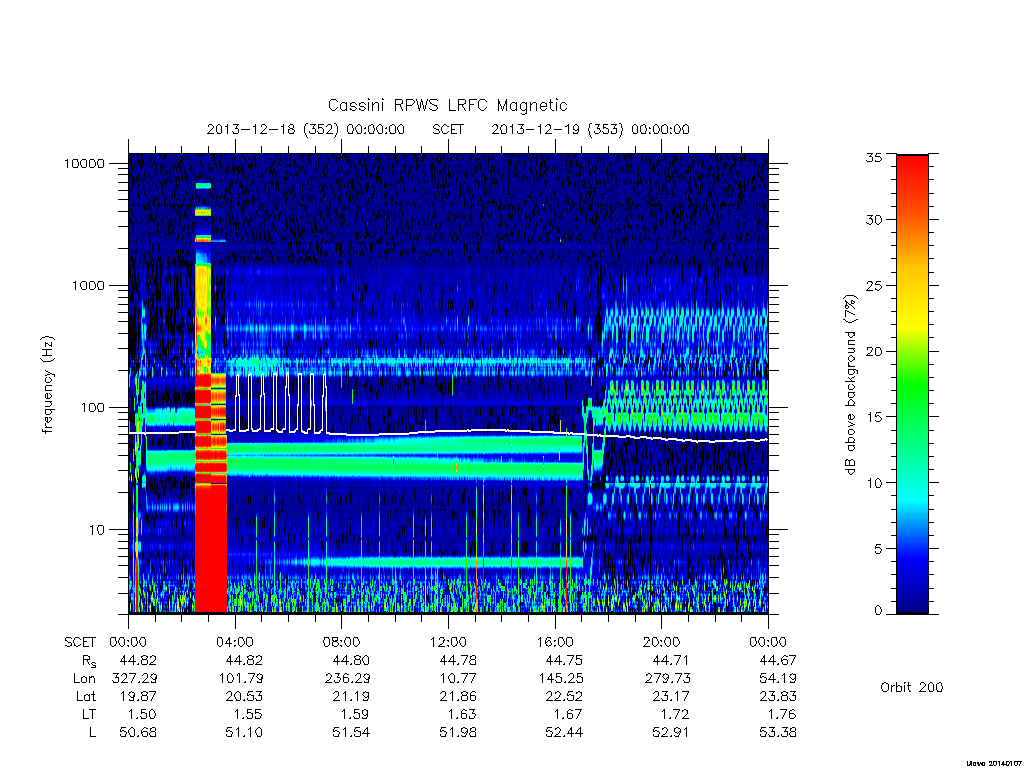Click the L value 51.54

pyautogui.click(x=351, y=733)
